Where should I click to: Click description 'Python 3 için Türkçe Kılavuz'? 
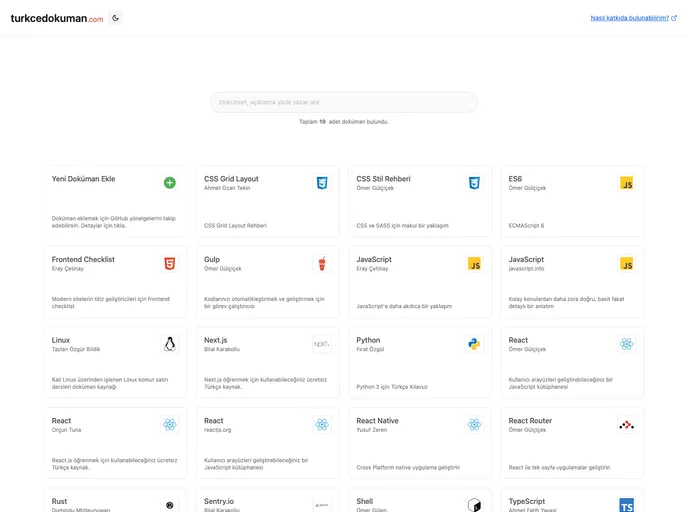pyautogui.click(x=392, y=387)
